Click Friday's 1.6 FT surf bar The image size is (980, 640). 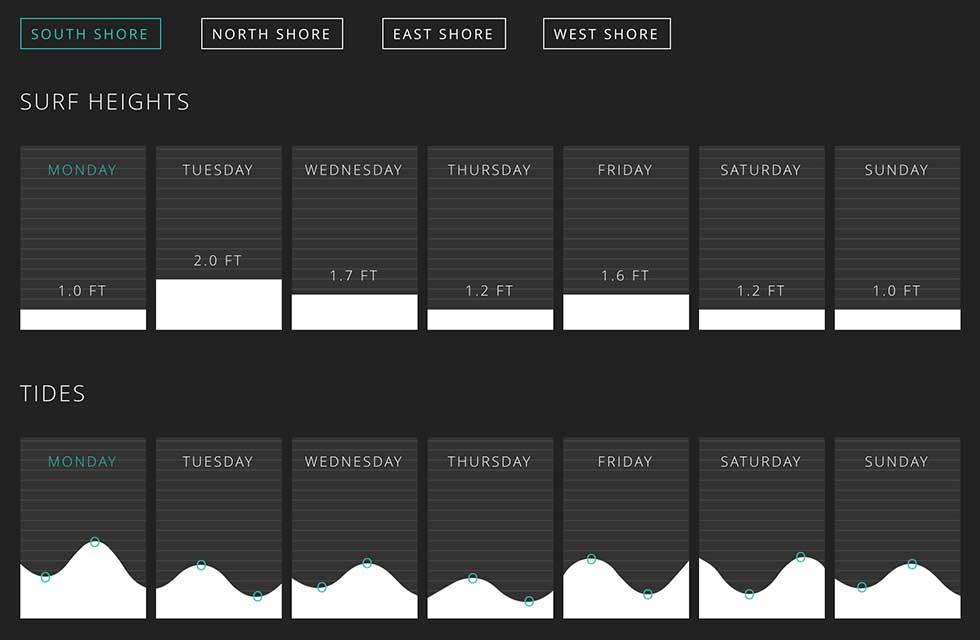[625, 311]
